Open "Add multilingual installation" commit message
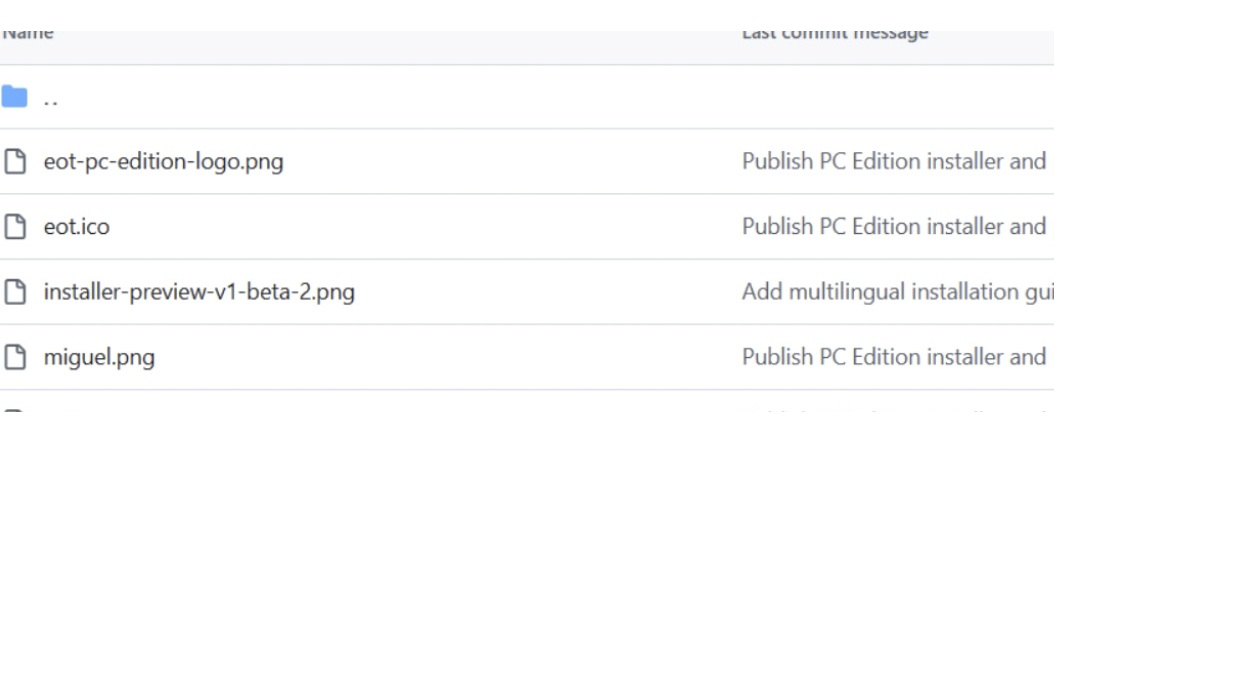 pyautogui.click(x=897, y=292)
